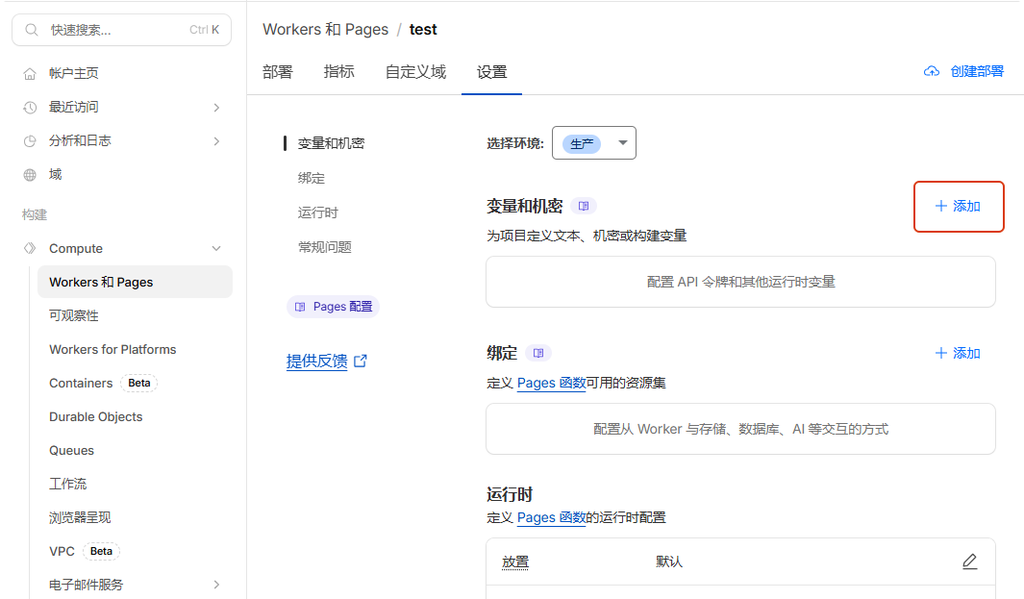Open VPC sidebar item
The width and height of the screenshot is (1024, 599).
pyautogui.click(x=62, y=551)
